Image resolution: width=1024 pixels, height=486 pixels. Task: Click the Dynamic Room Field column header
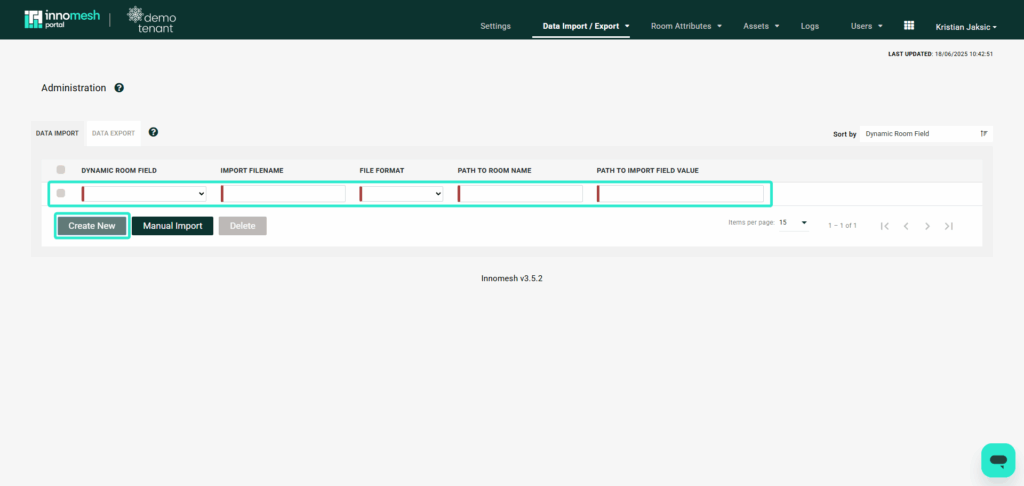(119, 170)
